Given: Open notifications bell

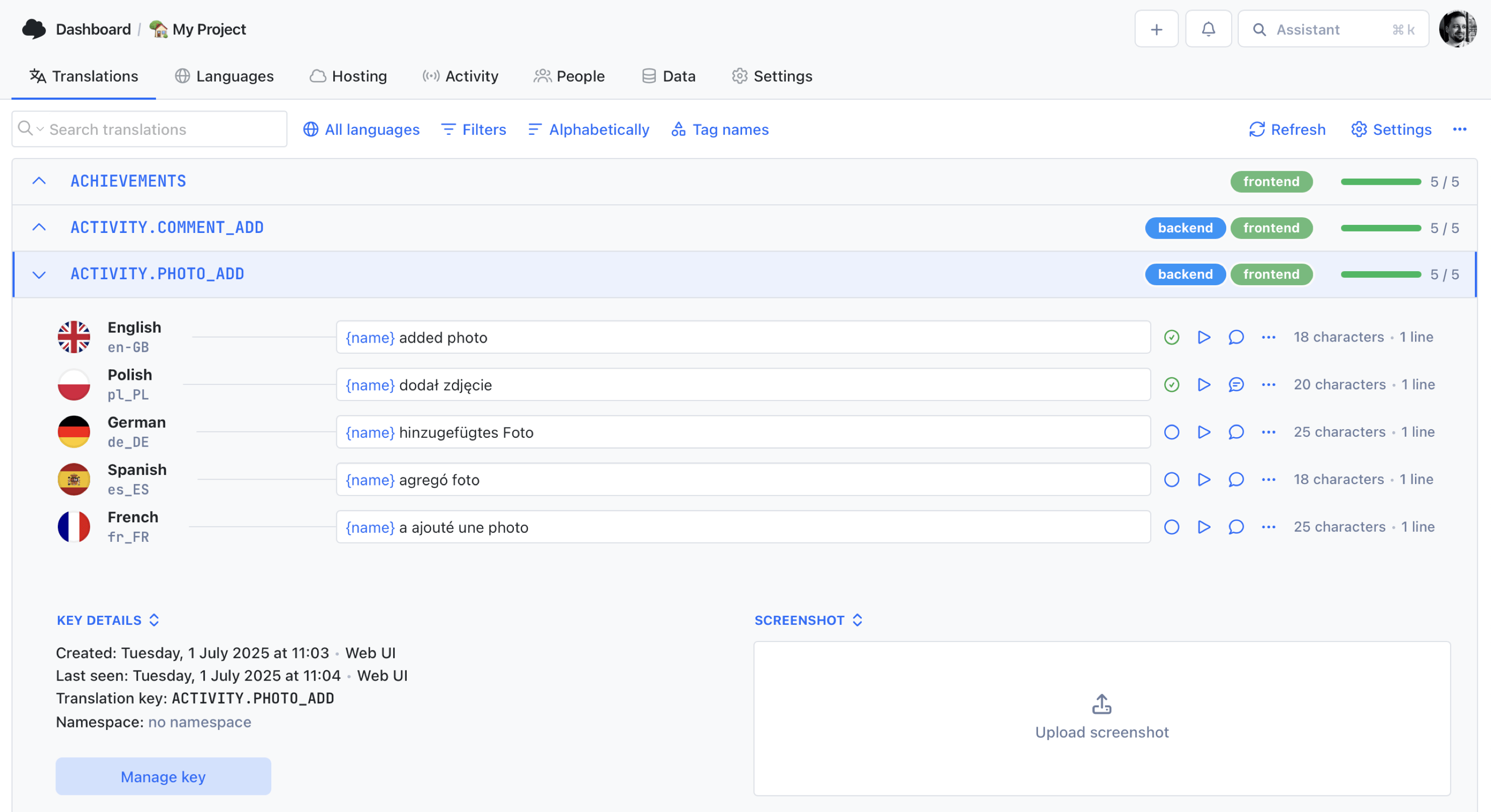Looking at the screenshot, I should coord(1208,29).
